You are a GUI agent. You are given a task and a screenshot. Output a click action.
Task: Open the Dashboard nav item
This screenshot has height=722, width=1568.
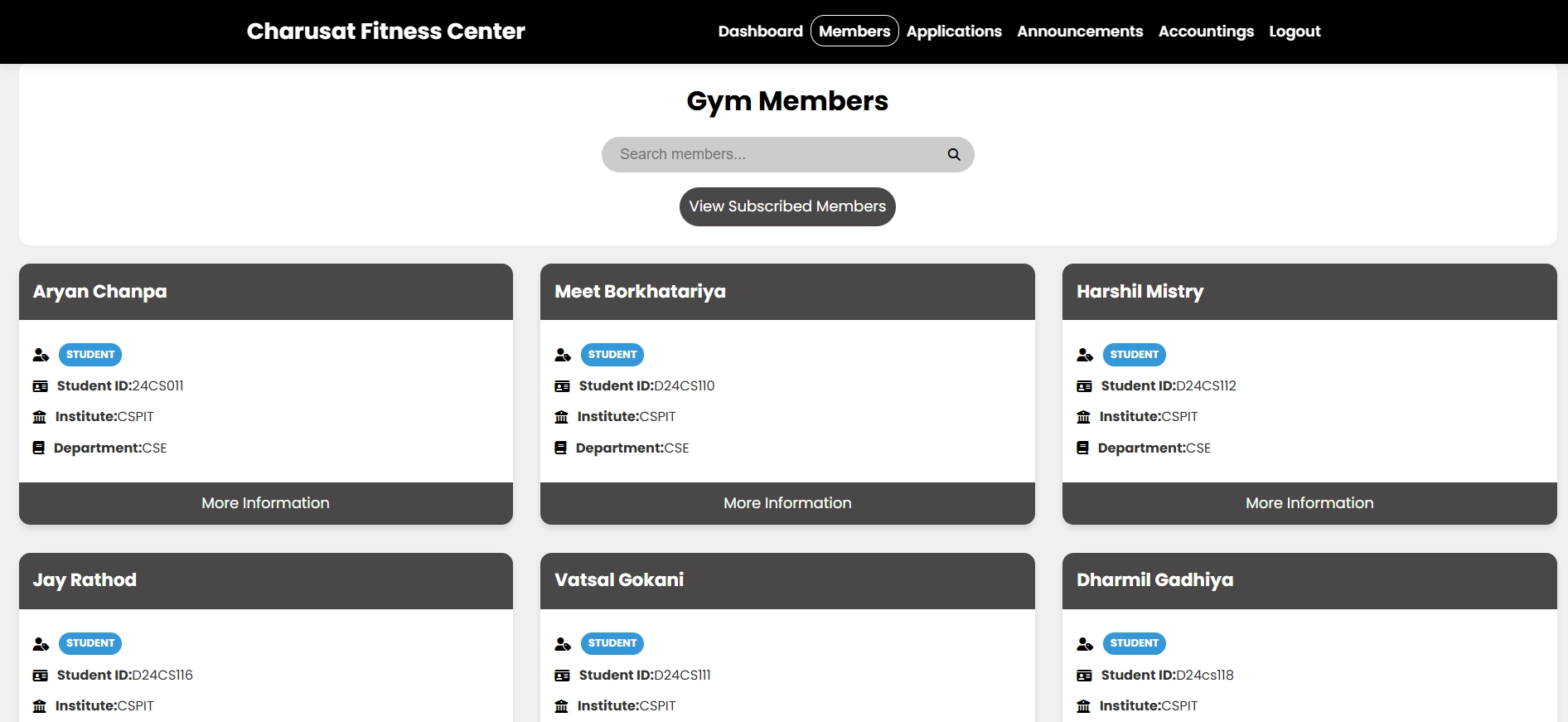(760, 31)
